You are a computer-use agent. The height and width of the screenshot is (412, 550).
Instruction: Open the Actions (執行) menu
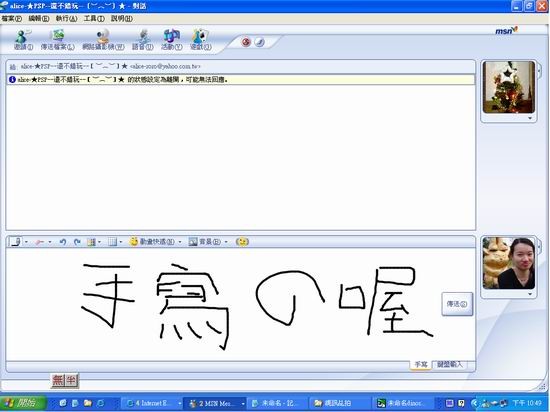pos(66,19)
